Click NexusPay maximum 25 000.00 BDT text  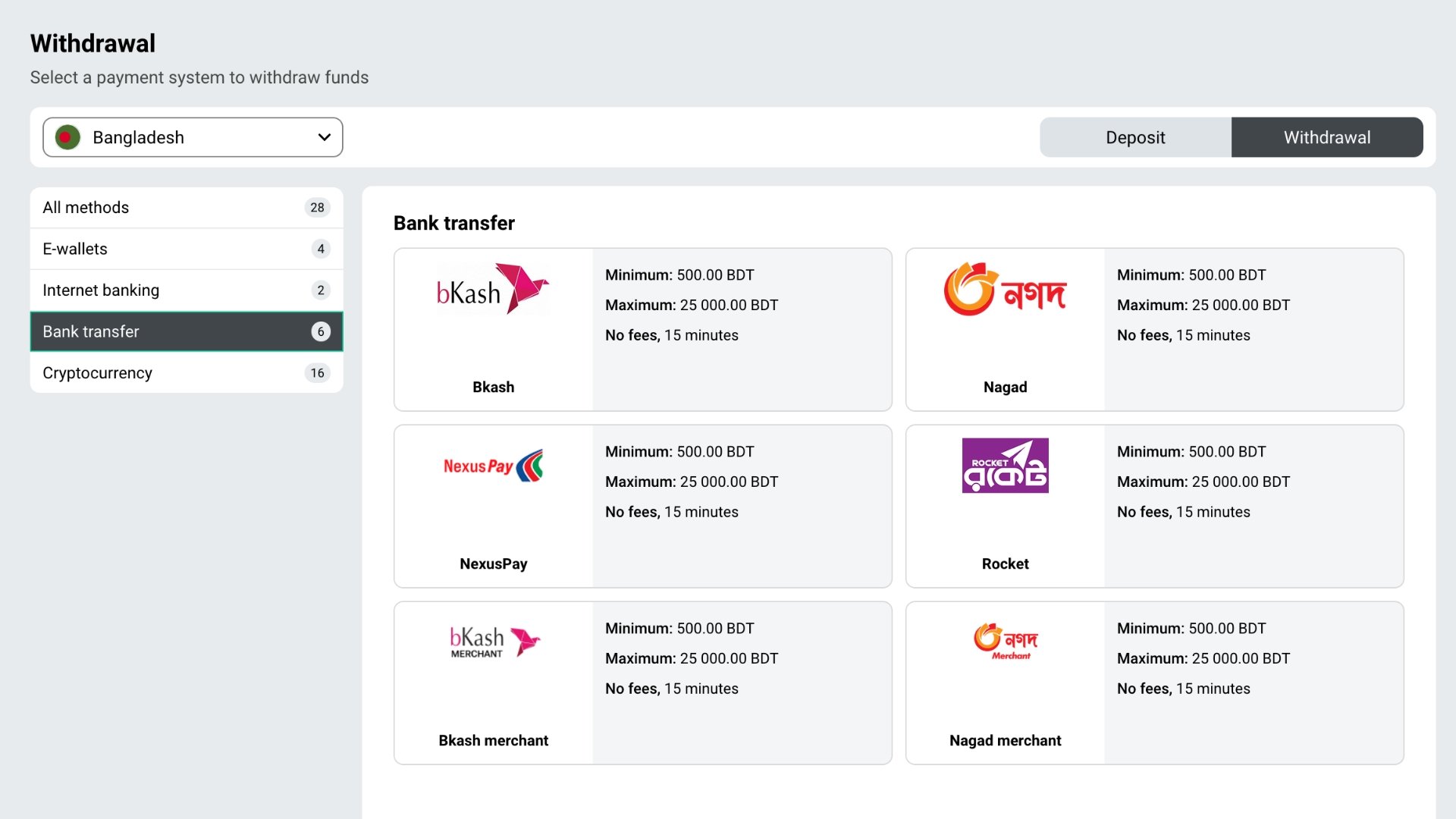[x=692, y=482]
